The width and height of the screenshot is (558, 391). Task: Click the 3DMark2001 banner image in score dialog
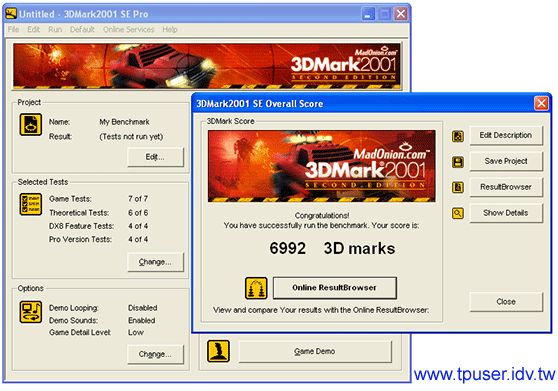[322, 166]
